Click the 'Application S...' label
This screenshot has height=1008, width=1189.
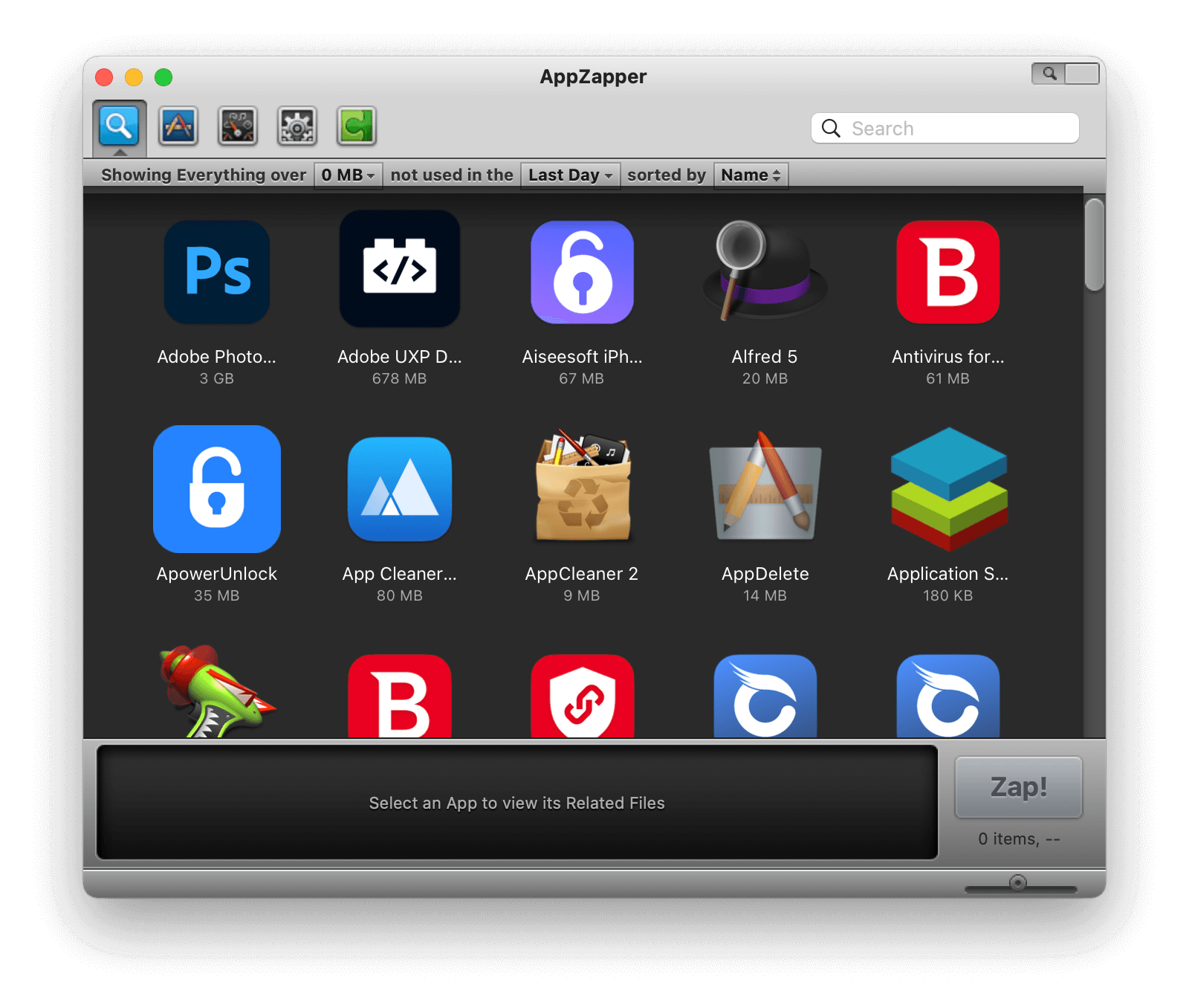948,574
